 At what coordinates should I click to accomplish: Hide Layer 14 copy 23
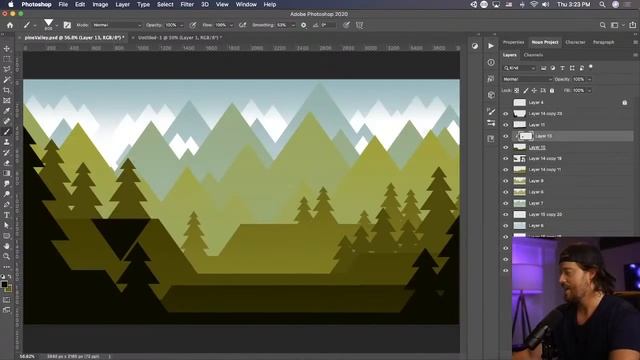tap(506, 114)
